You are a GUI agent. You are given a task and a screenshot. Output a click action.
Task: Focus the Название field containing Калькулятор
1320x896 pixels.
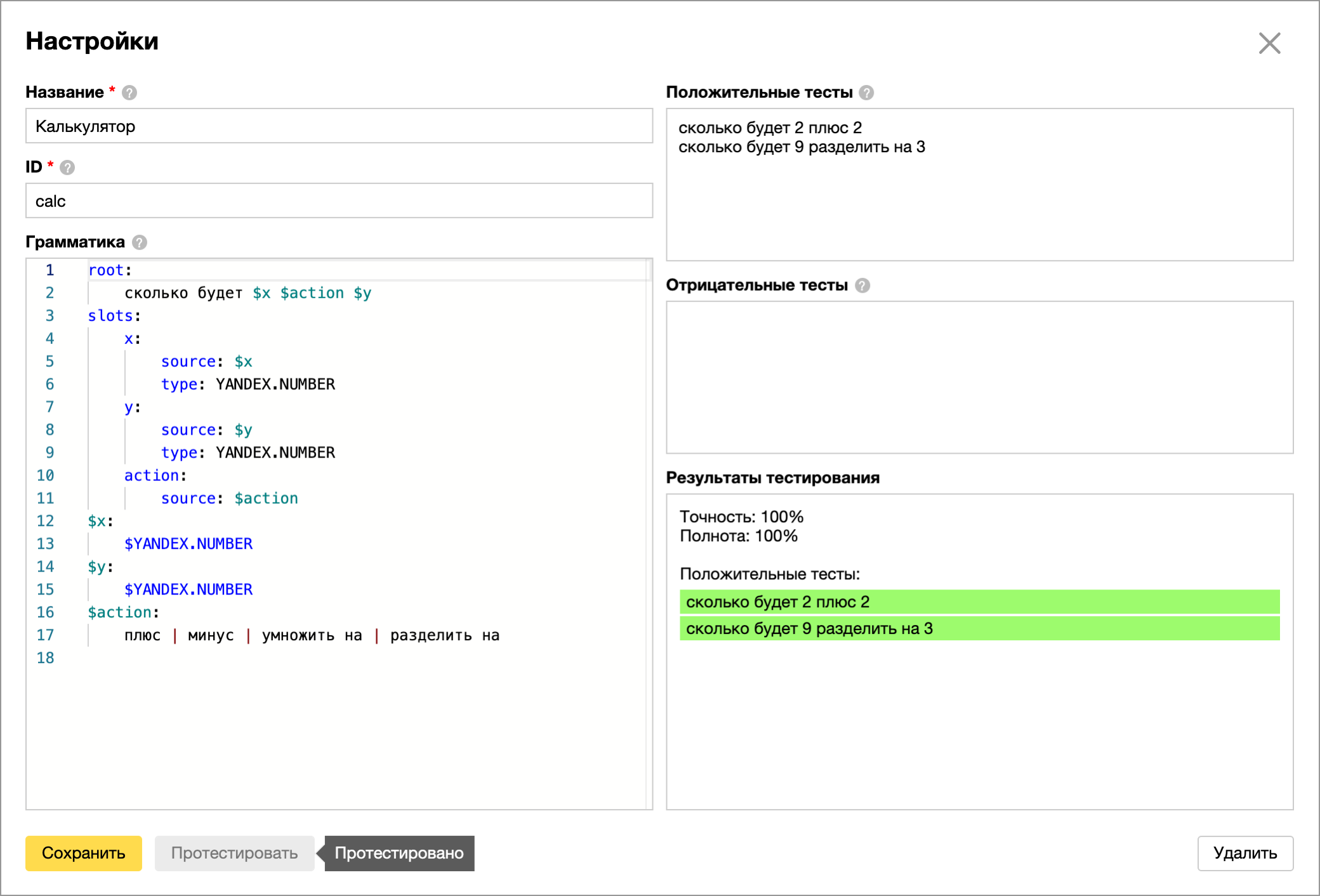pyautogui.click(x=339, y=126)
